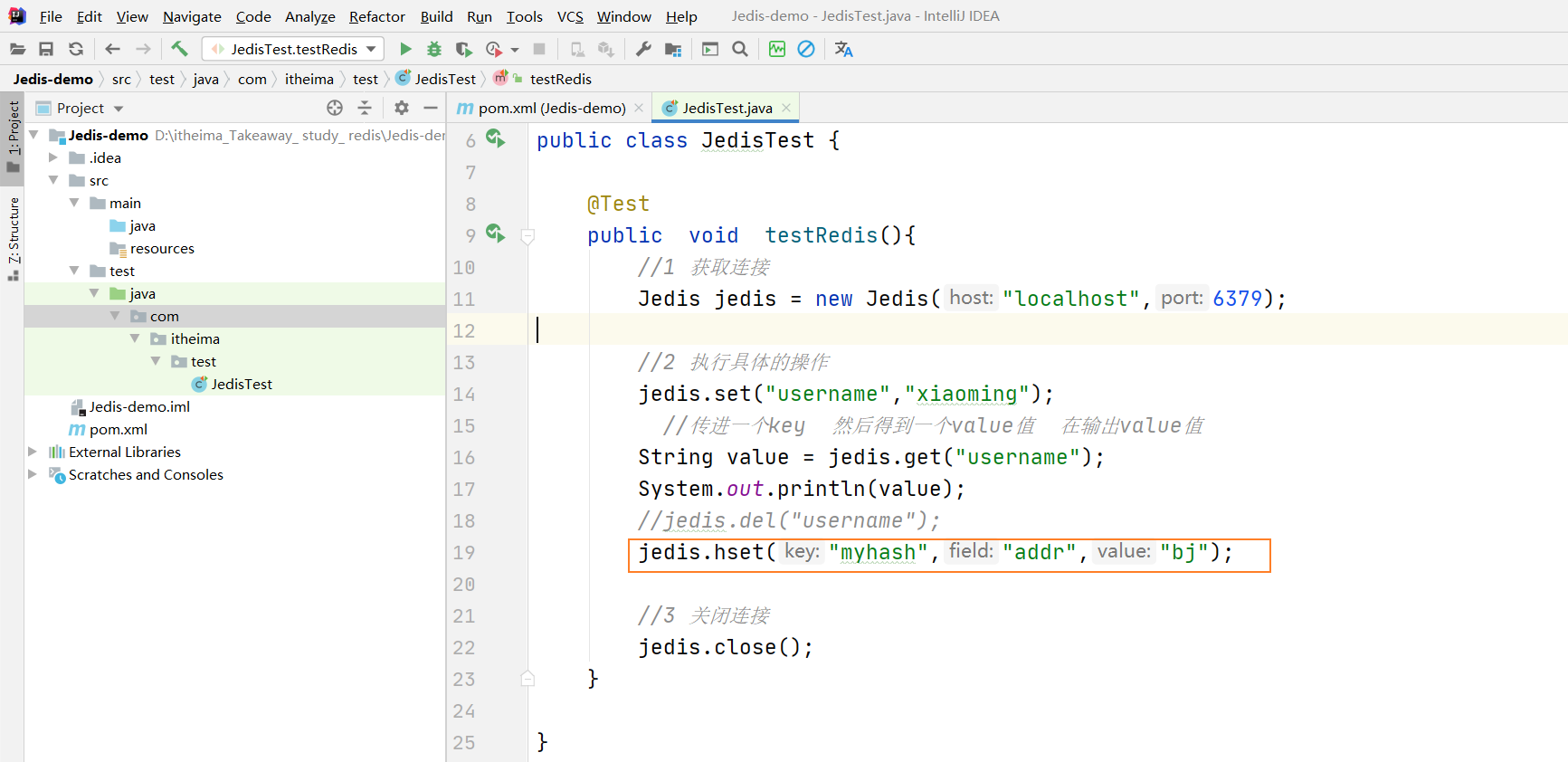This screenshot has height=762, width=1568.
Task: Open the VCS menu
Action: [570, 16]
